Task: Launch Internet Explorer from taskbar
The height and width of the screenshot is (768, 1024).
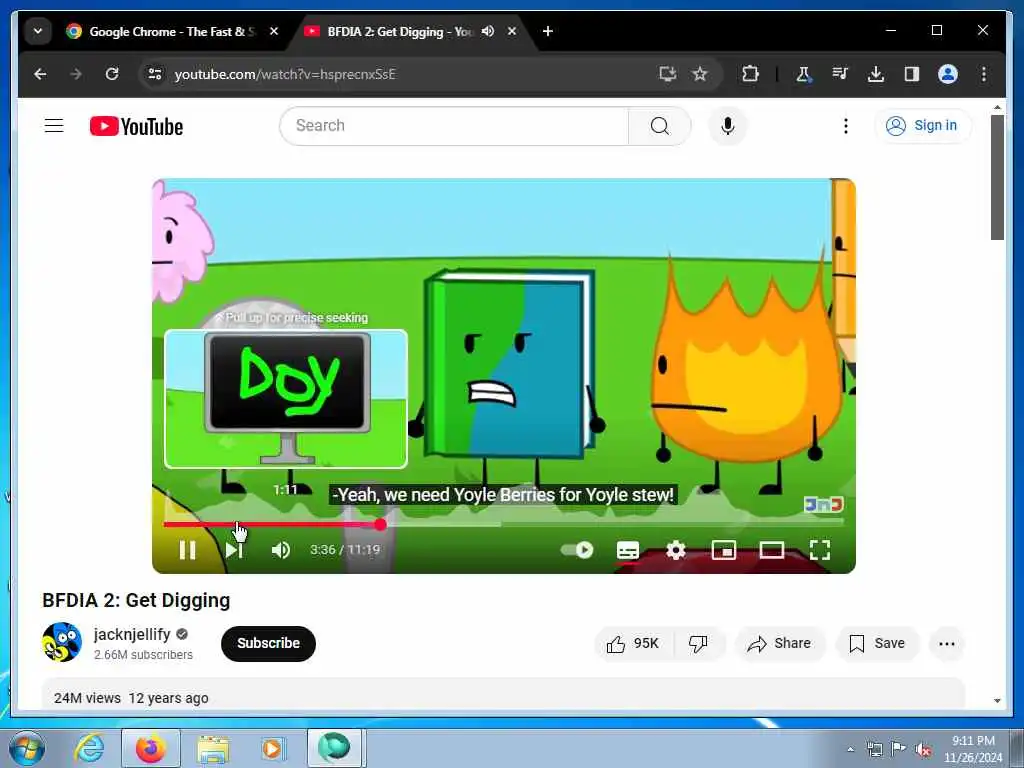Action: click(89, 749)
